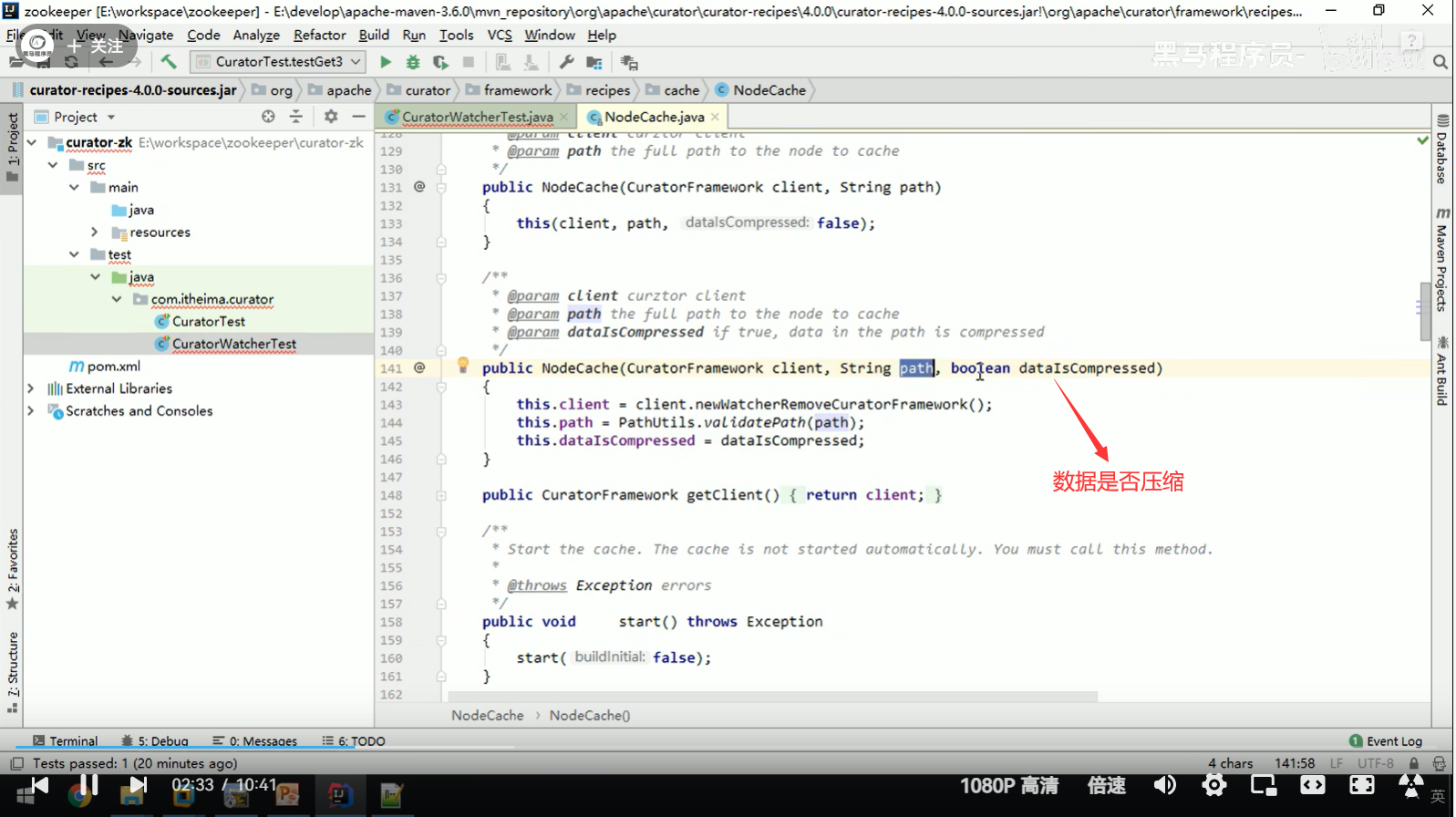Screen dimensions: 1456x817
Task: Skip to the next video
Action: [x=138, y=785]
